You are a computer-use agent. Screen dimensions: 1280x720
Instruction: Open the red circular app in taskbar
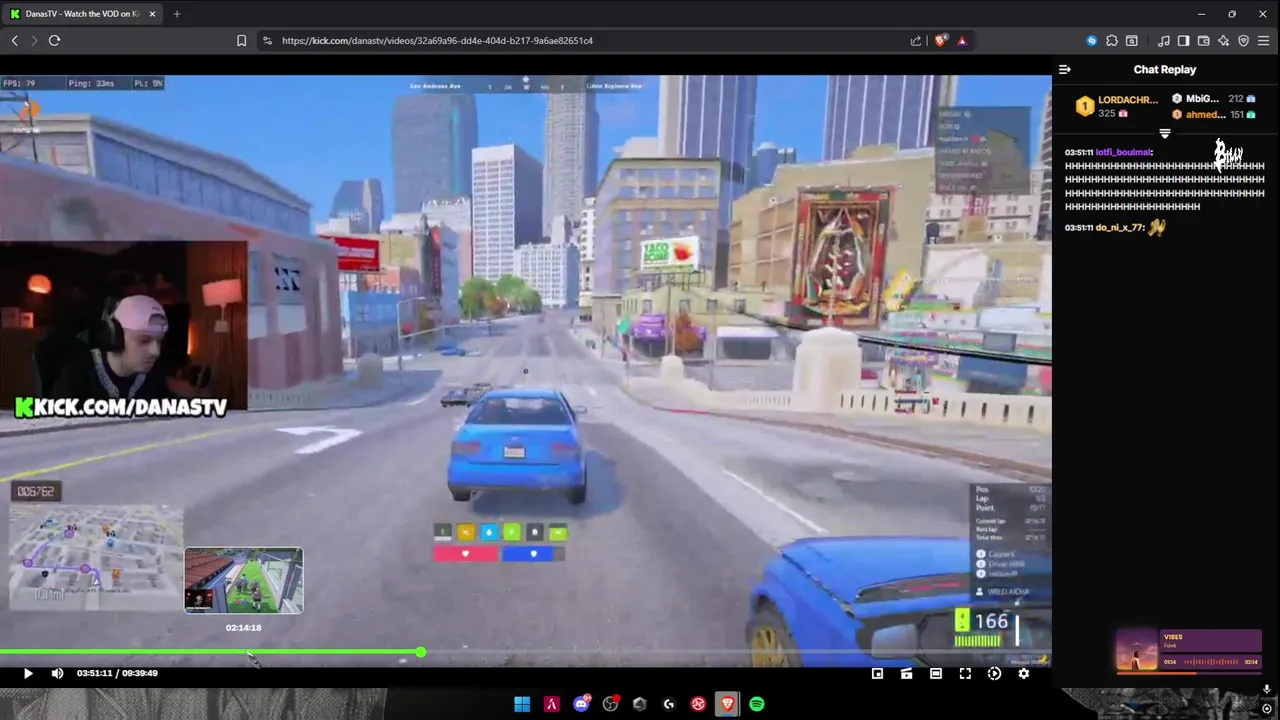698,704
